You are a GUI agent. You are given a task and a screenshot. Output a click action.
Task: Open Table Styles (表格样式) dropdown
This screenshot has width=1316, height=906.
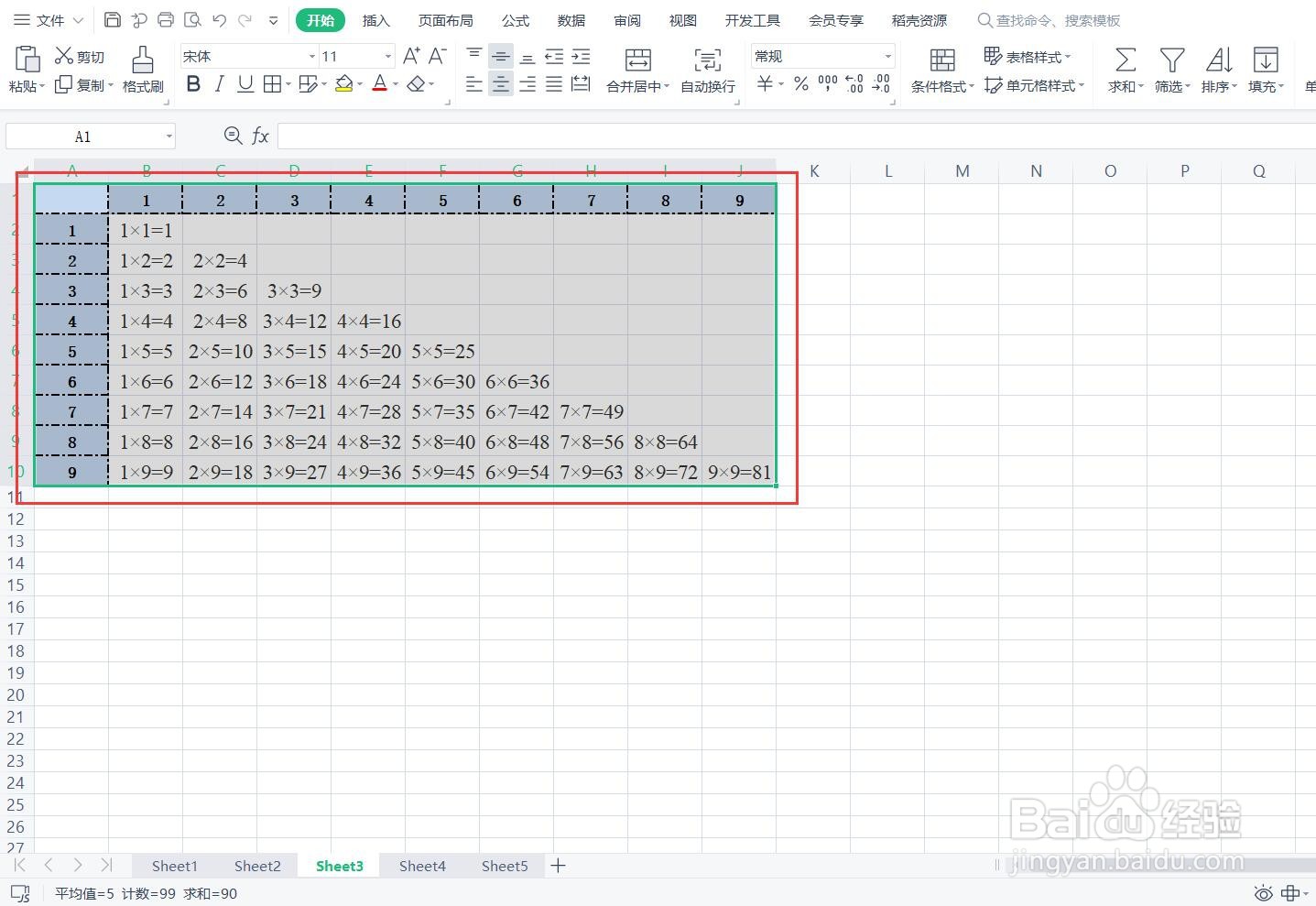click(x=1028, y=57)
